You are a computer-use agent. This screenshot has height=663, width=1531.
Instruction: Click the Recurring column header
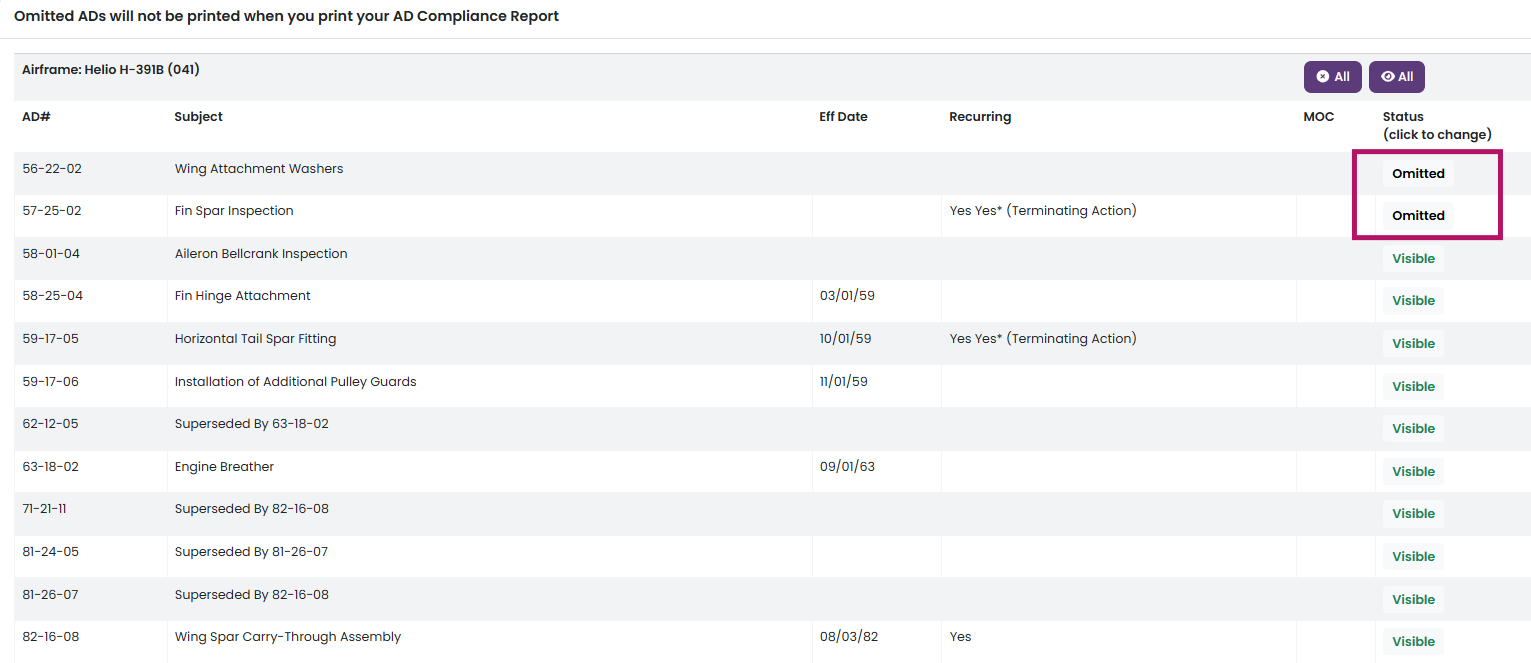tap(980, 117)
